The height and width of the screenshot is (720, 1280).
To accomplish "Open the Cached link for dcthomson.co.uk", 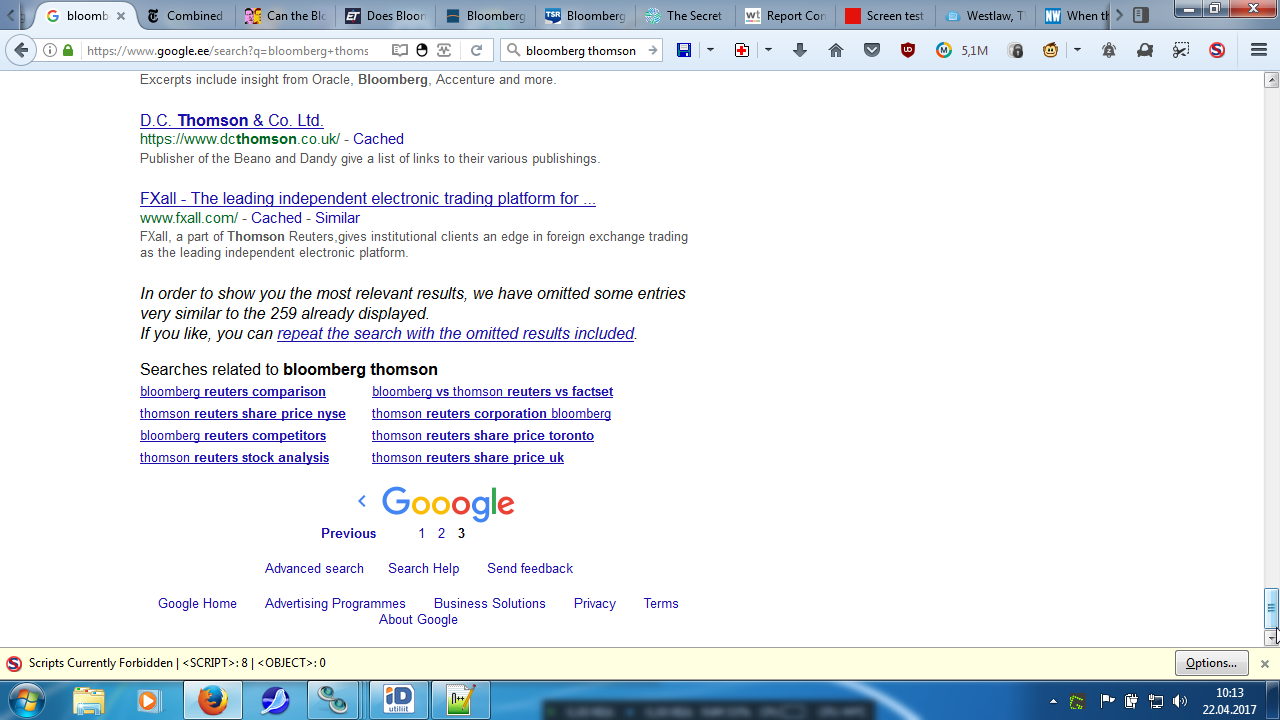I will point(378,139).
